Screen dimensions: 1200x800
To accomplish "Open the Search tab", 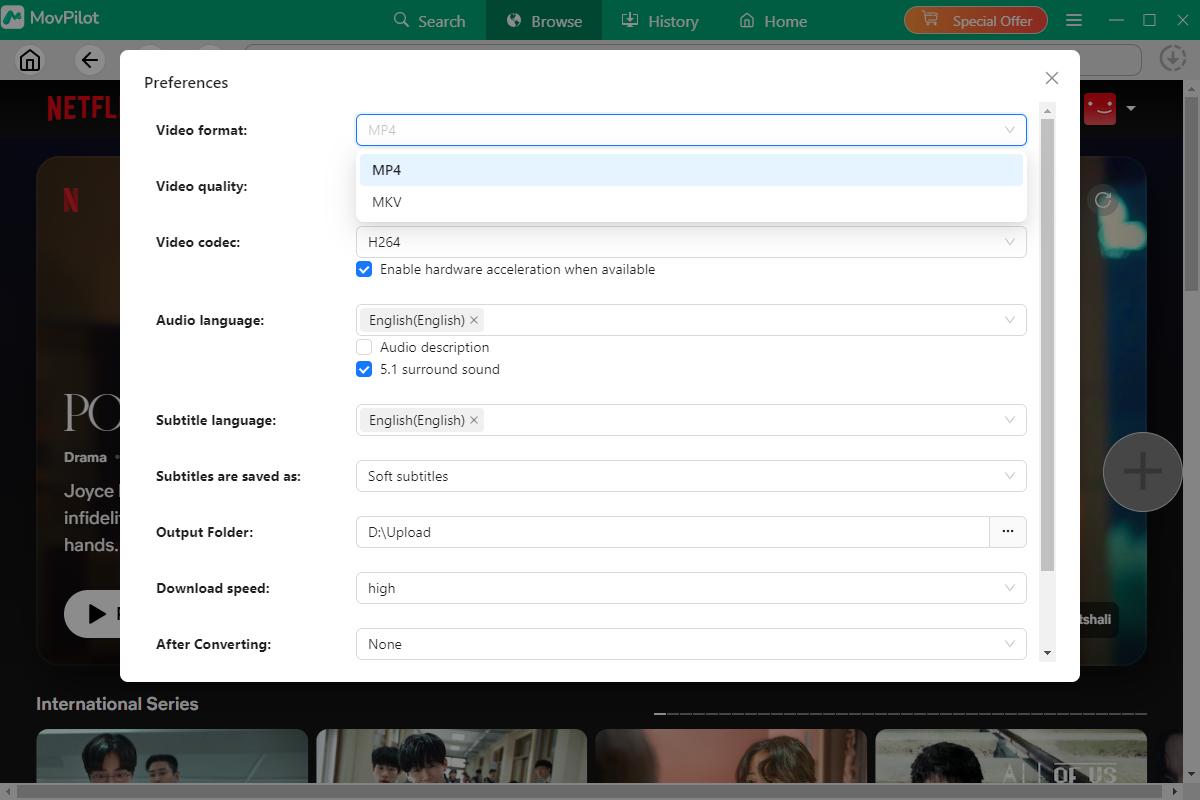I will (x=429, y=20).
